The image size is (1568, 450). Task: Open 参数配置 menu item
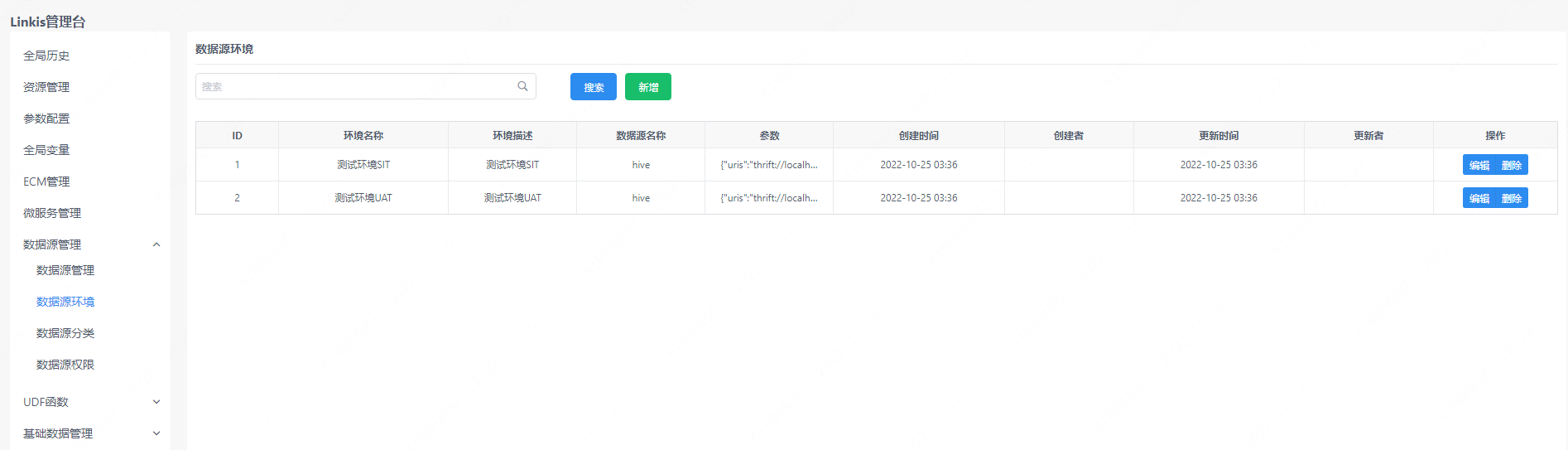(46, 119)
